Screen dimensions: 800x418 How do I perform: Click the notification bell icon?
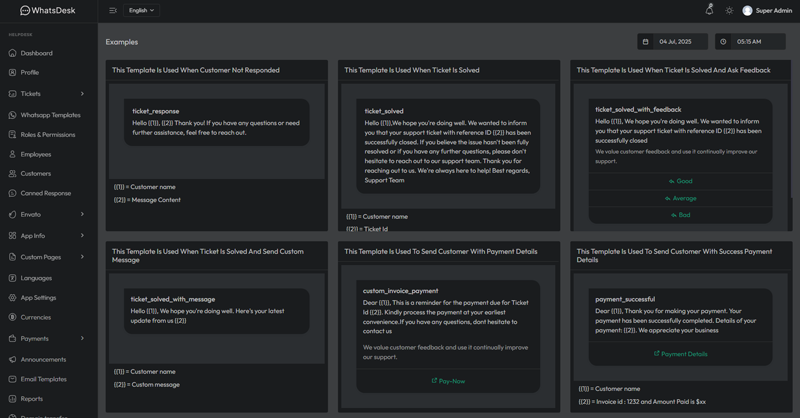click(709, 10)
